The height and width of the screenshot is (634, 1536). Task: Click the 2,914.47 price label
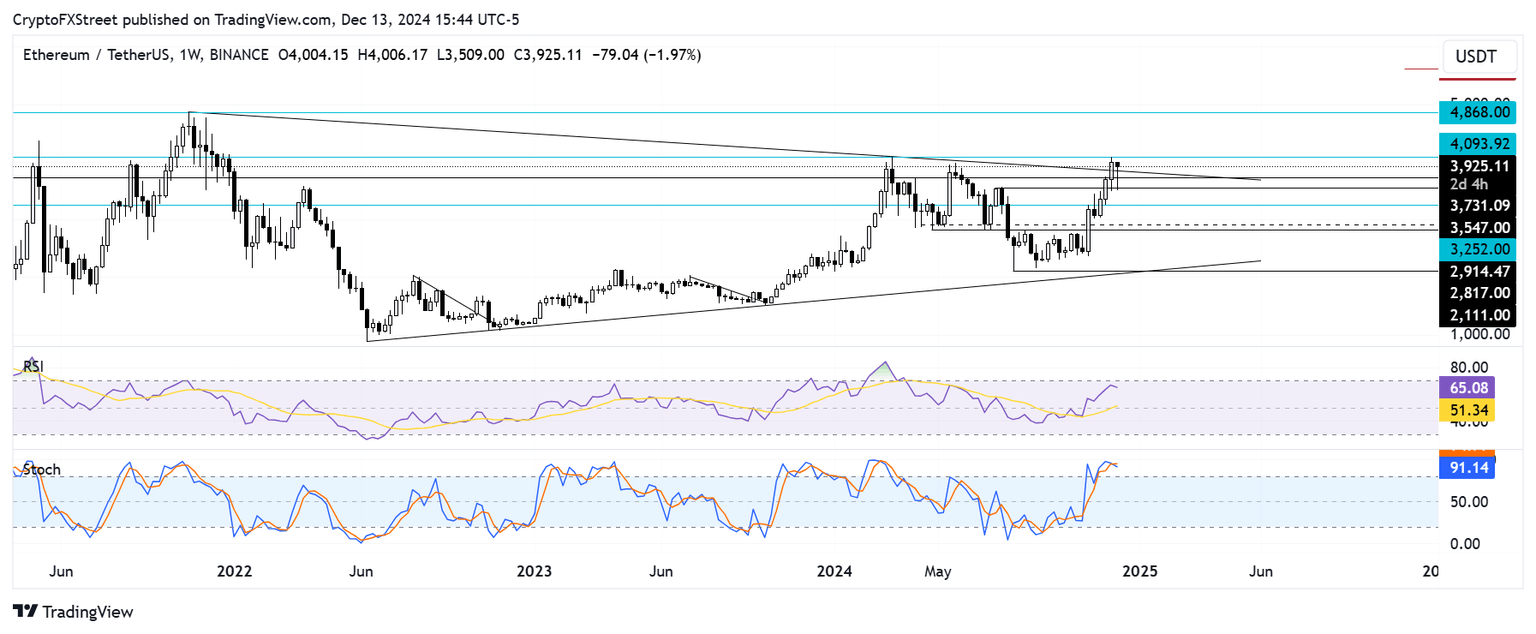1476,271
